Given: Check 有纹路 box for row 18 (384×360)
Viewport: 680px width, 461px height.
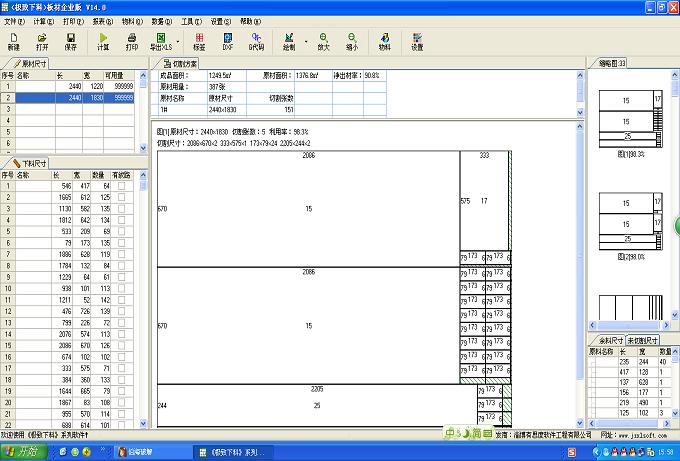Looking at the screenshot, I should tap(121, 380).
